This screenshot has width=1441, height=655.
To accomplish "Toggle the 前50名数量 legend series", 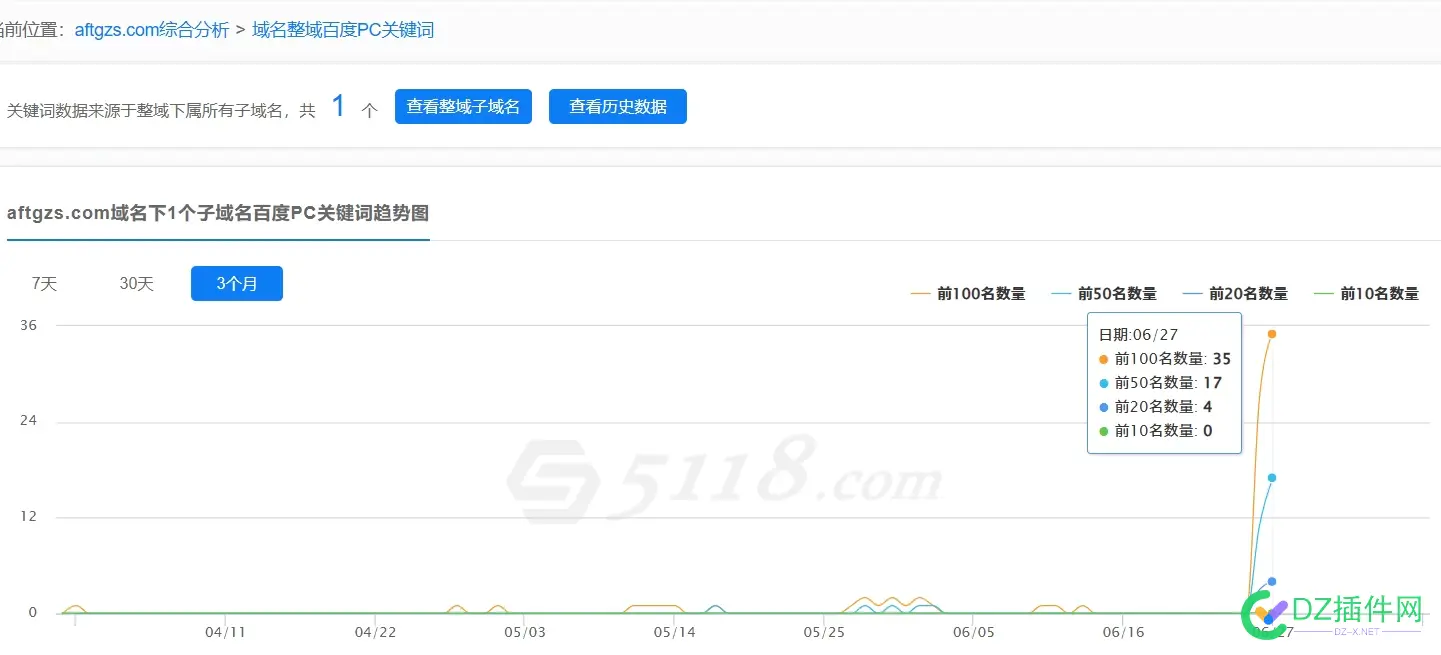I will click(x=1104, y=294).
